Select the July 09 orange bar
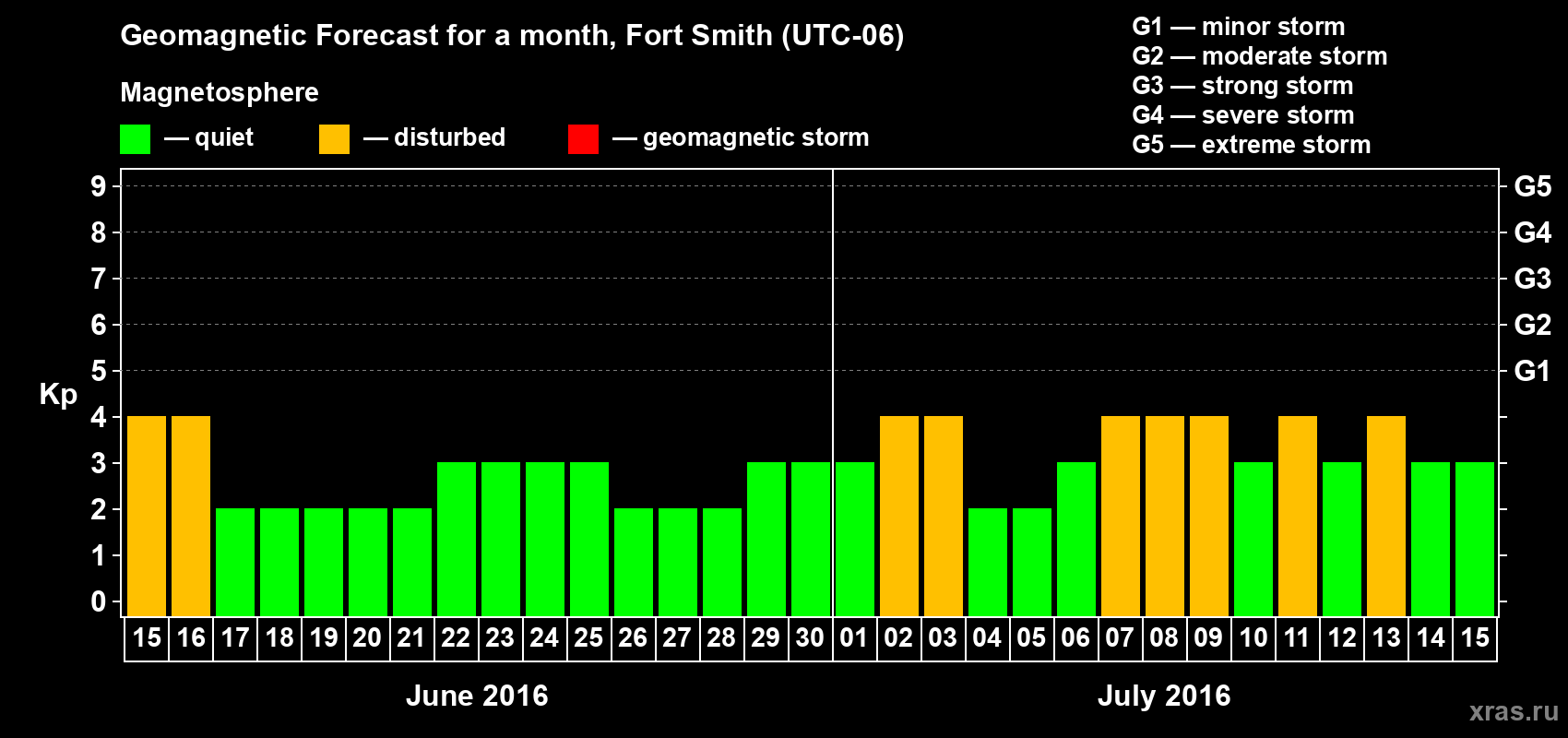1568x738 pixels. tap(1209, 517)
